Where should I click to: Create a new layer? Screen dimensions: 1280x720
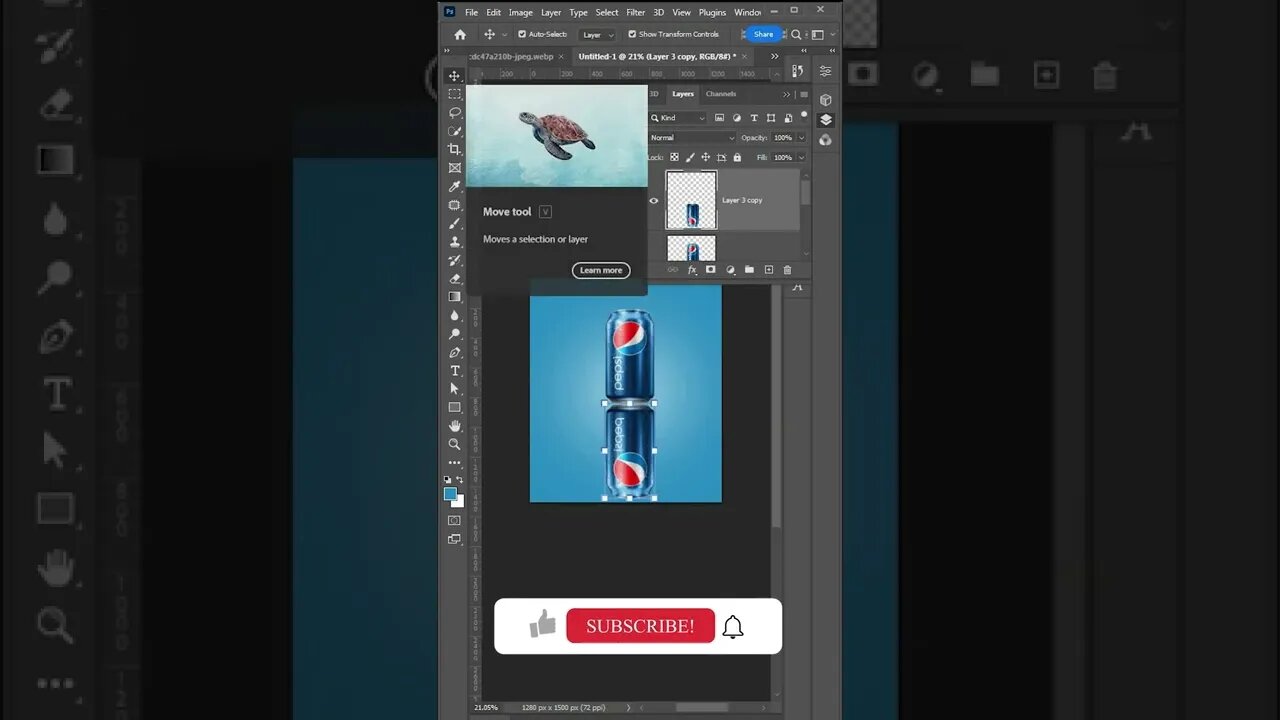tap(768, 270)
